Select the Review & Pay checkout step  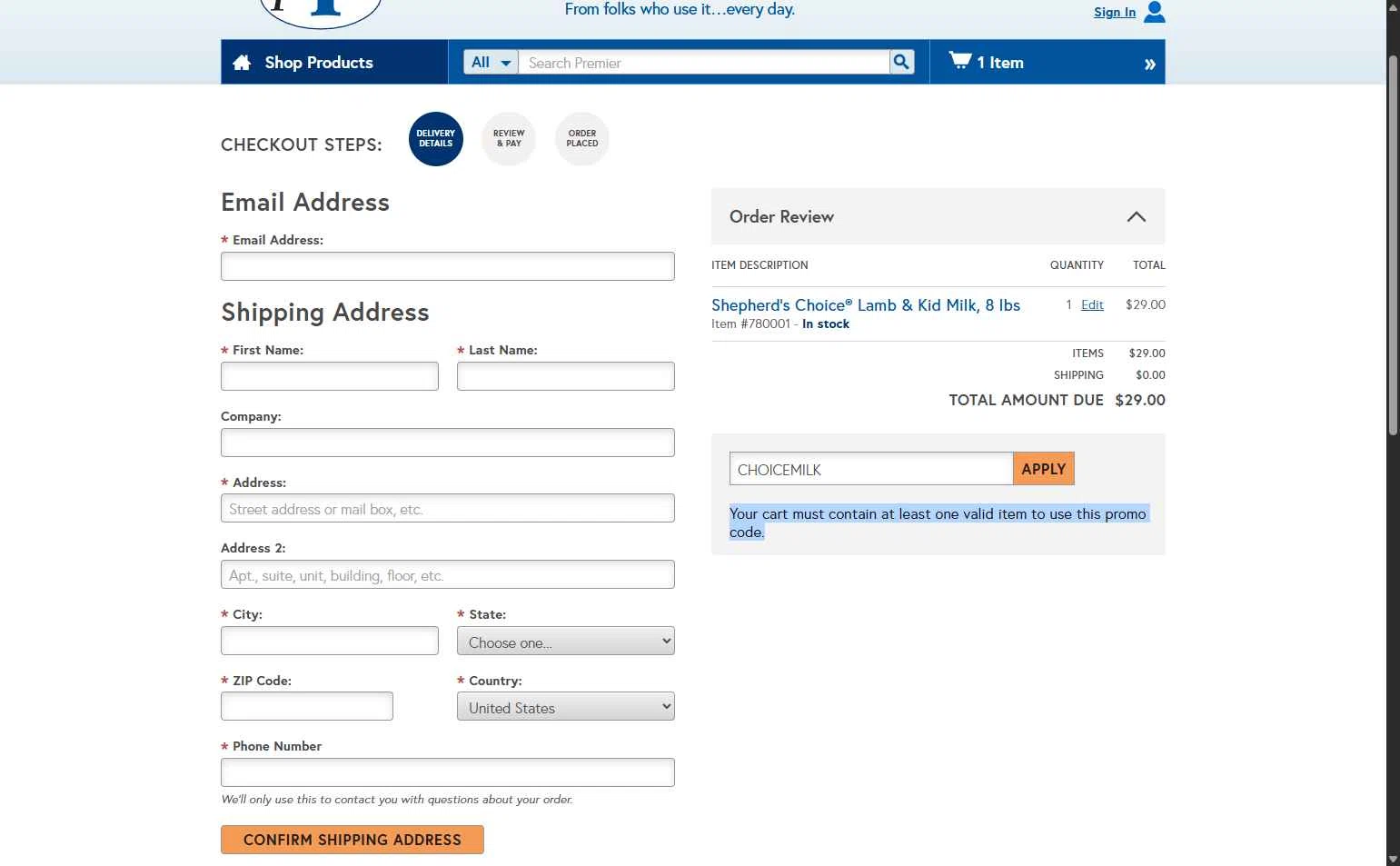point(509,139)
